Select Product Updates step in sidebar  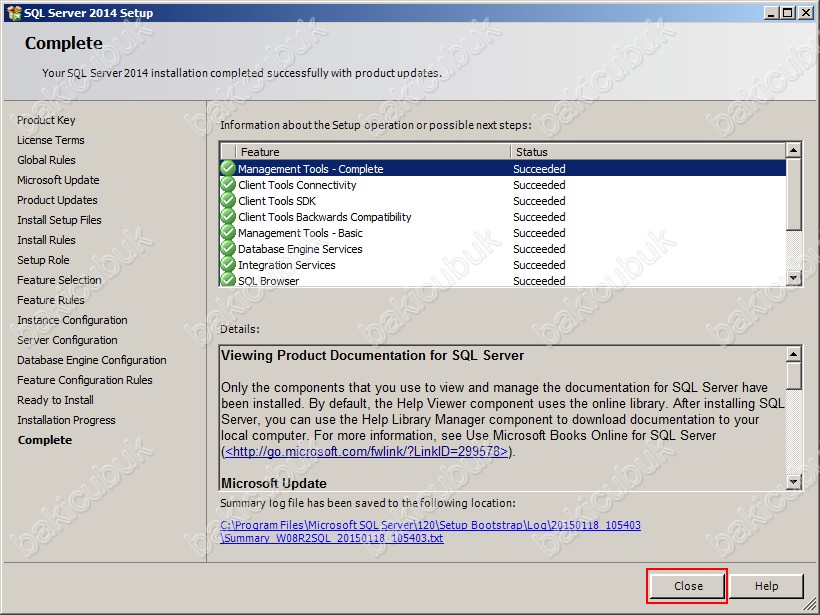click(x=57, y=200)
